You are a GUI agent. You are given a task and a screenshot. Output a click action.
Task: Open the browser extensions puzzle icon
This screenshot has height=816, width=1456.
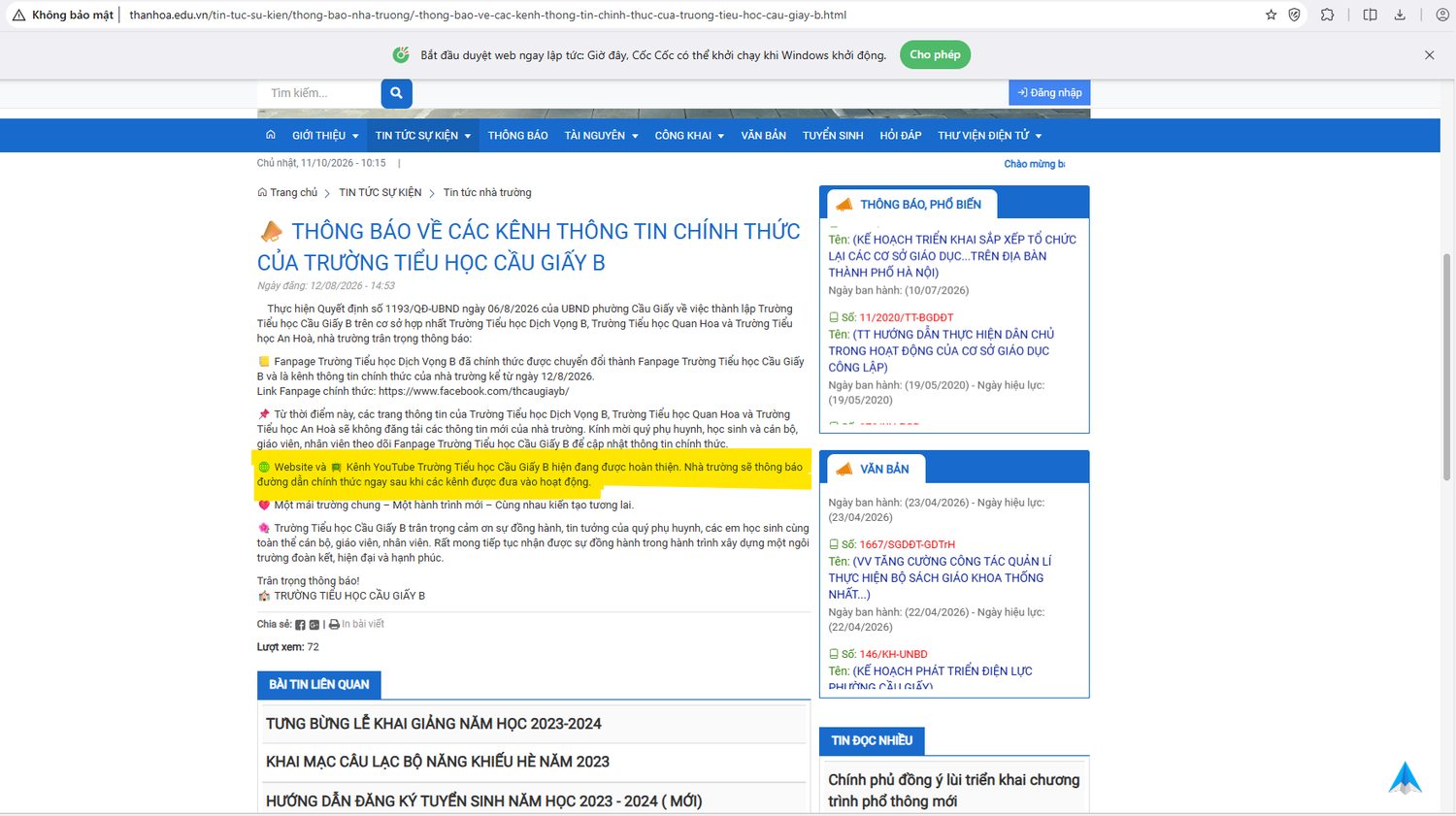1327,15
